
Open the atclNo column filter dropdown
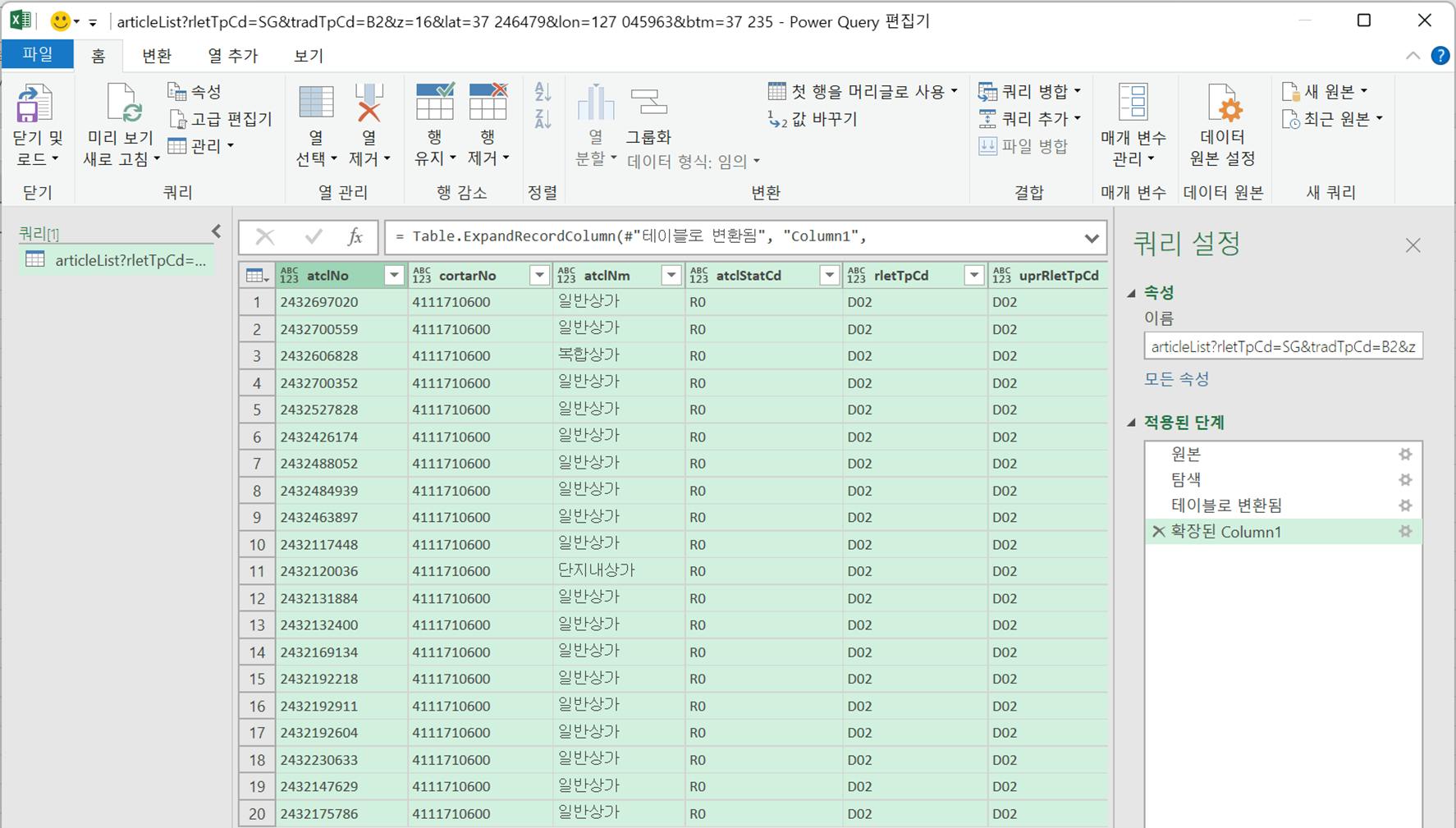(x=394, y=276)
